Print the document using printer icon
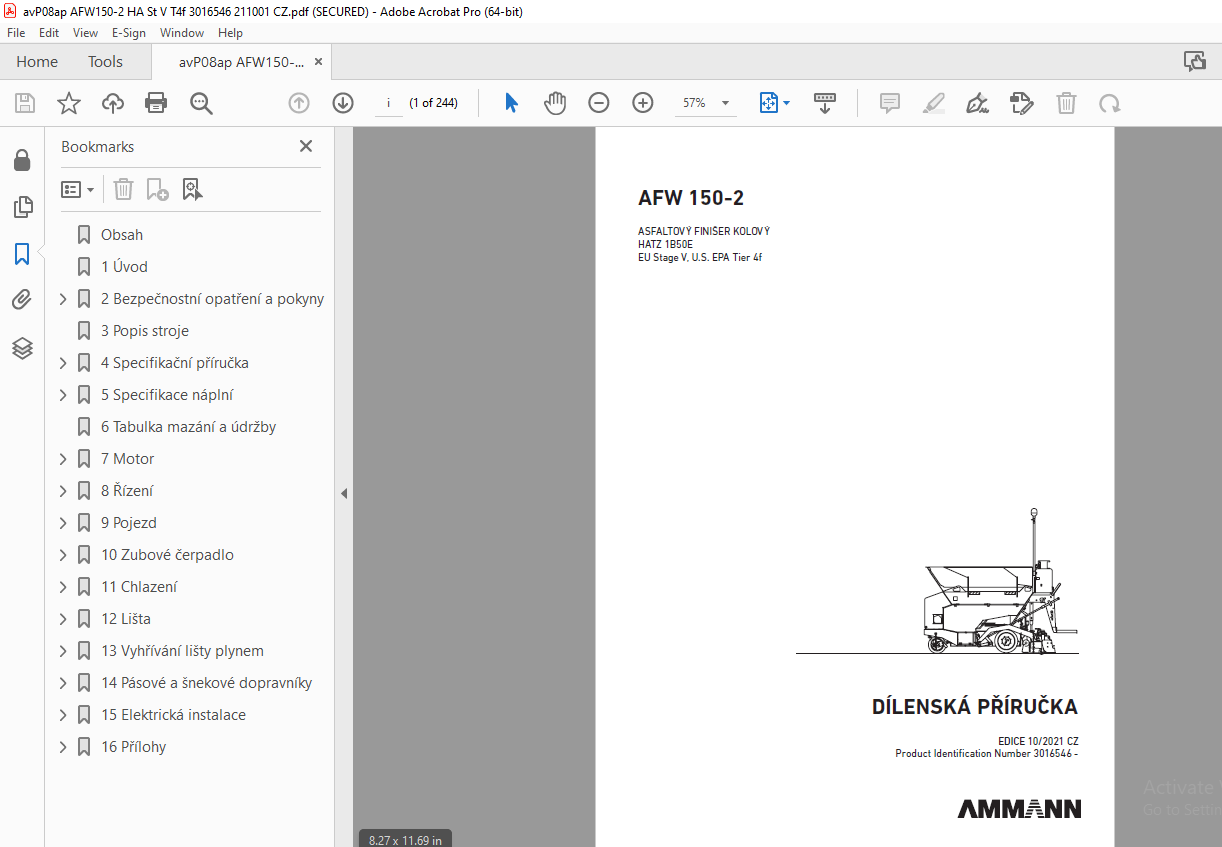Screen dimensions: 1222x847 tap(156, 103)
